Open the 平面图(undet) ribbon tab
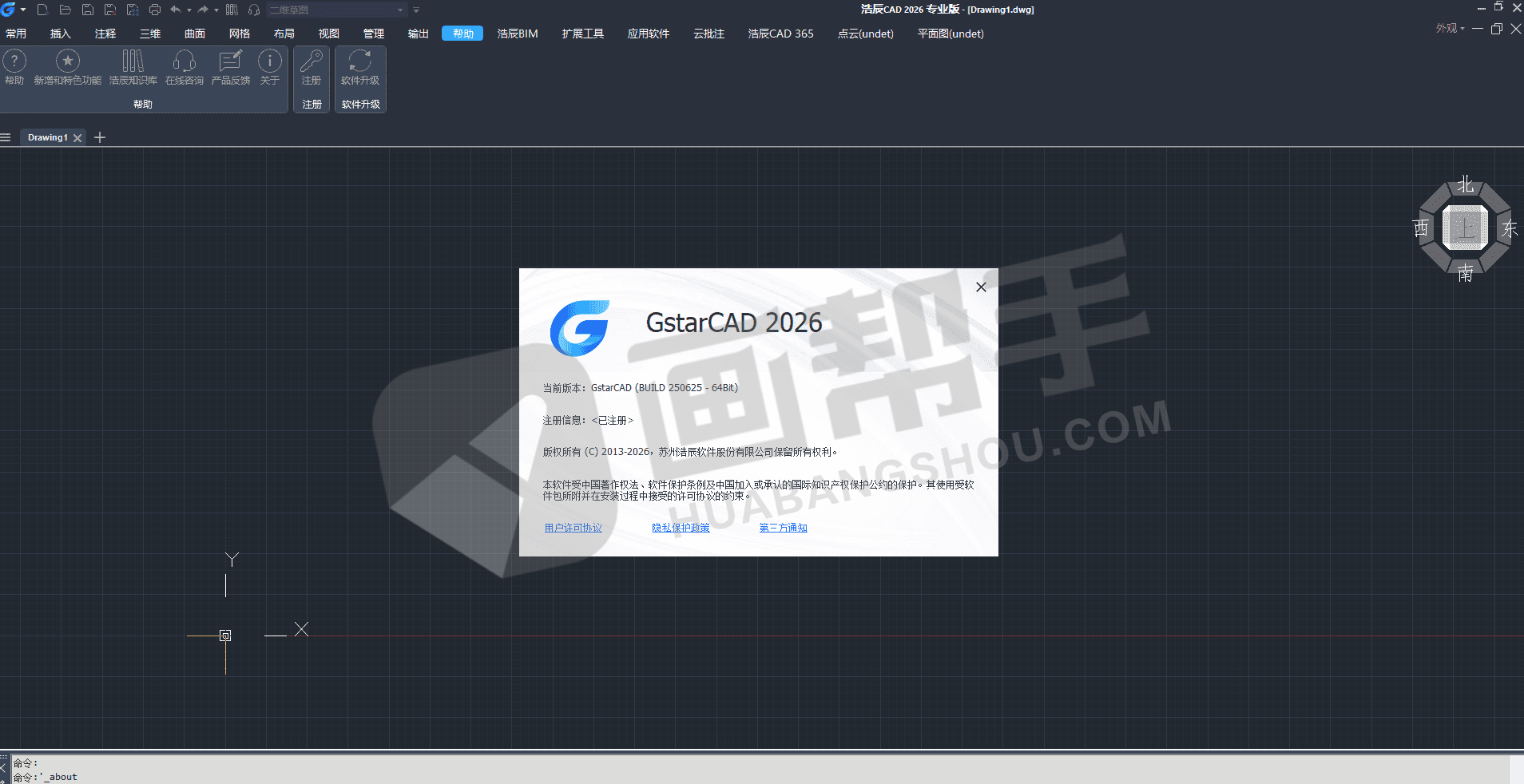Image resolution: width=1524 pixels, height=784 pixels. [951, 34]
